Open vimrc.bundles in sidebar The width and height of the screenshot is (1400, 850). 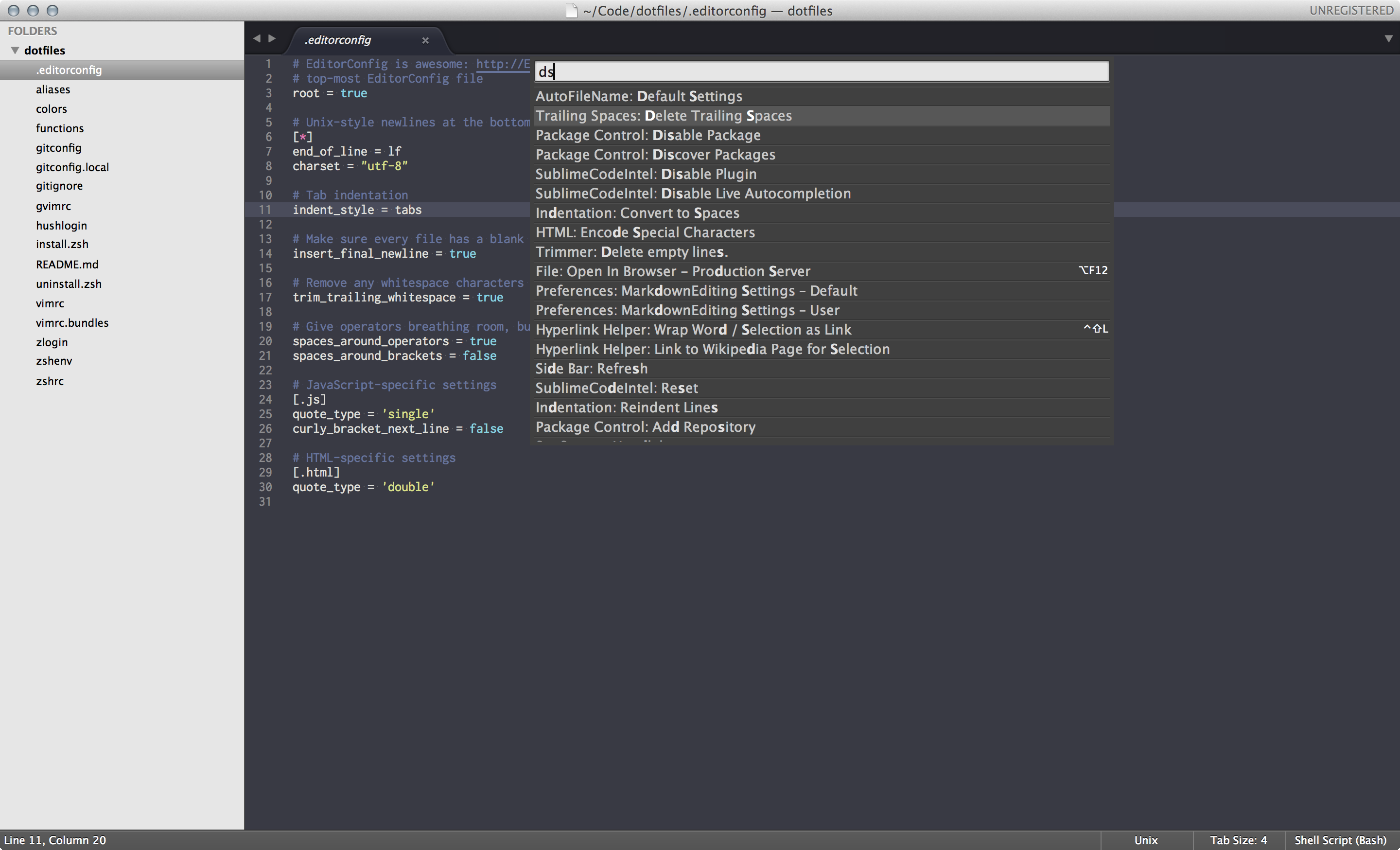tap(72, 322)
